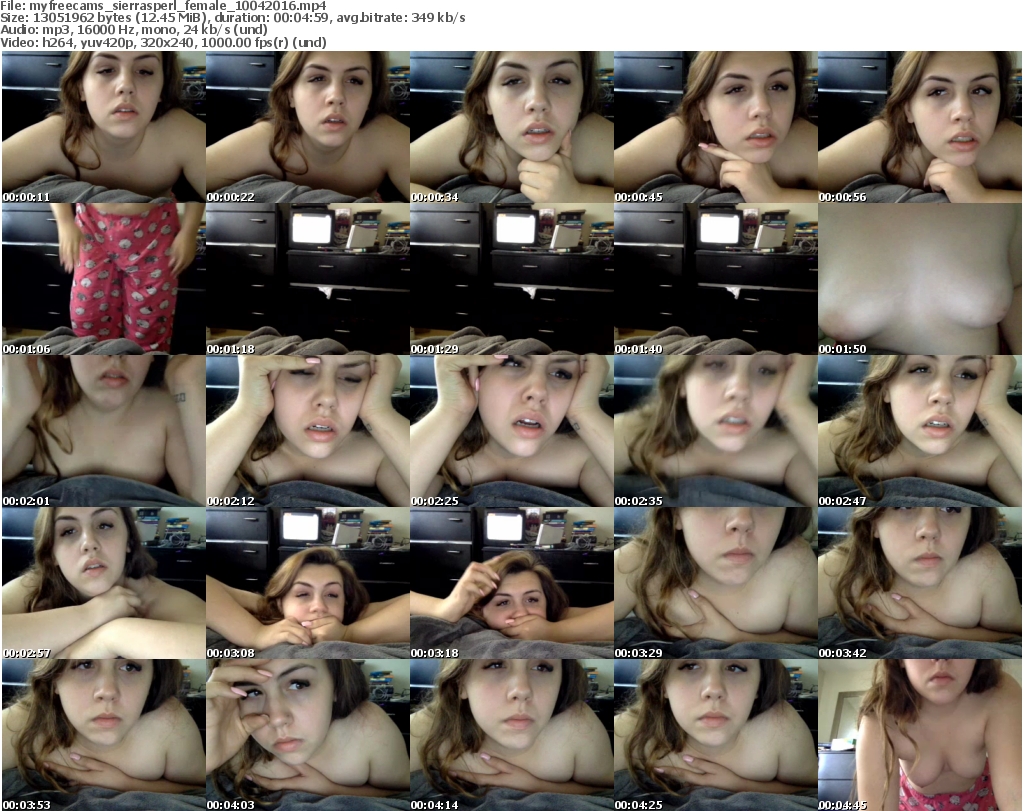Open the frame at 00:01:18
This screenshot has width=1024, height=811.
(x=307, y=279)
